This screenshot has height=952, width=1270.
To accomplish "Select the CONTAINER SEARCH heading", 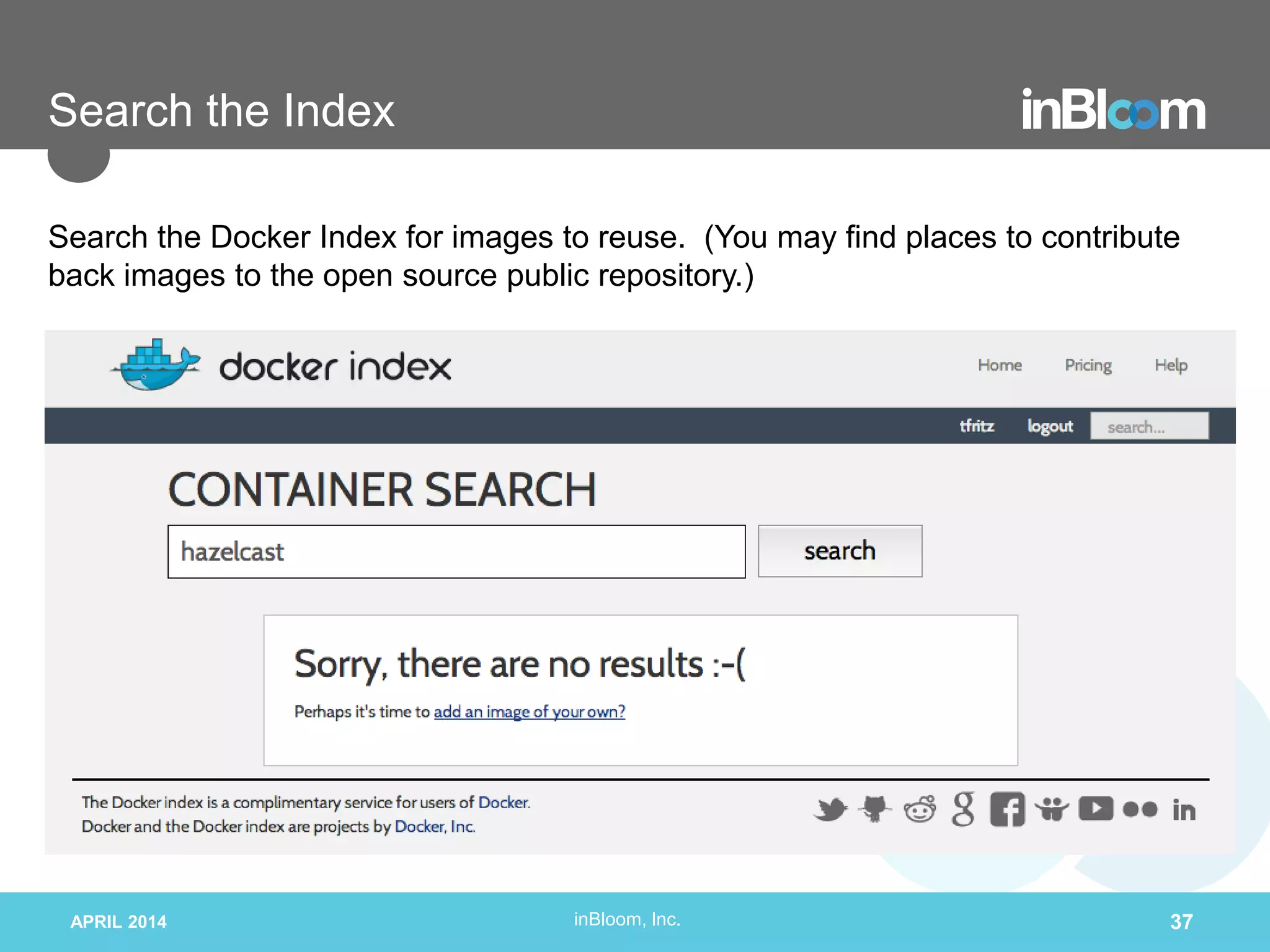I will coord(382,490).
